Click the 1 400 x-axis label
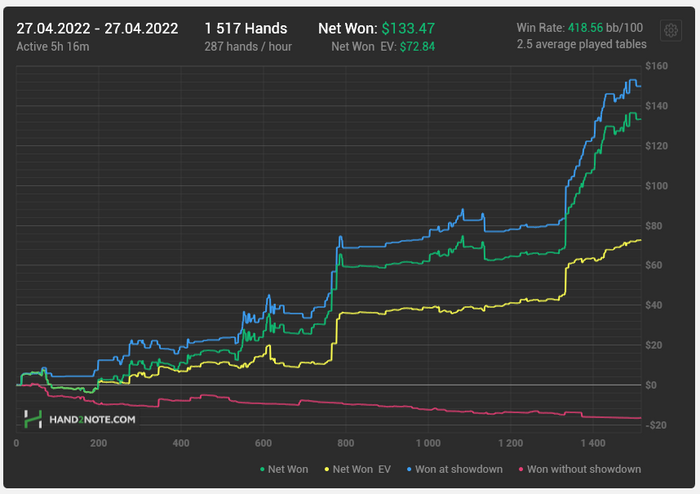 tap(593, 443)
